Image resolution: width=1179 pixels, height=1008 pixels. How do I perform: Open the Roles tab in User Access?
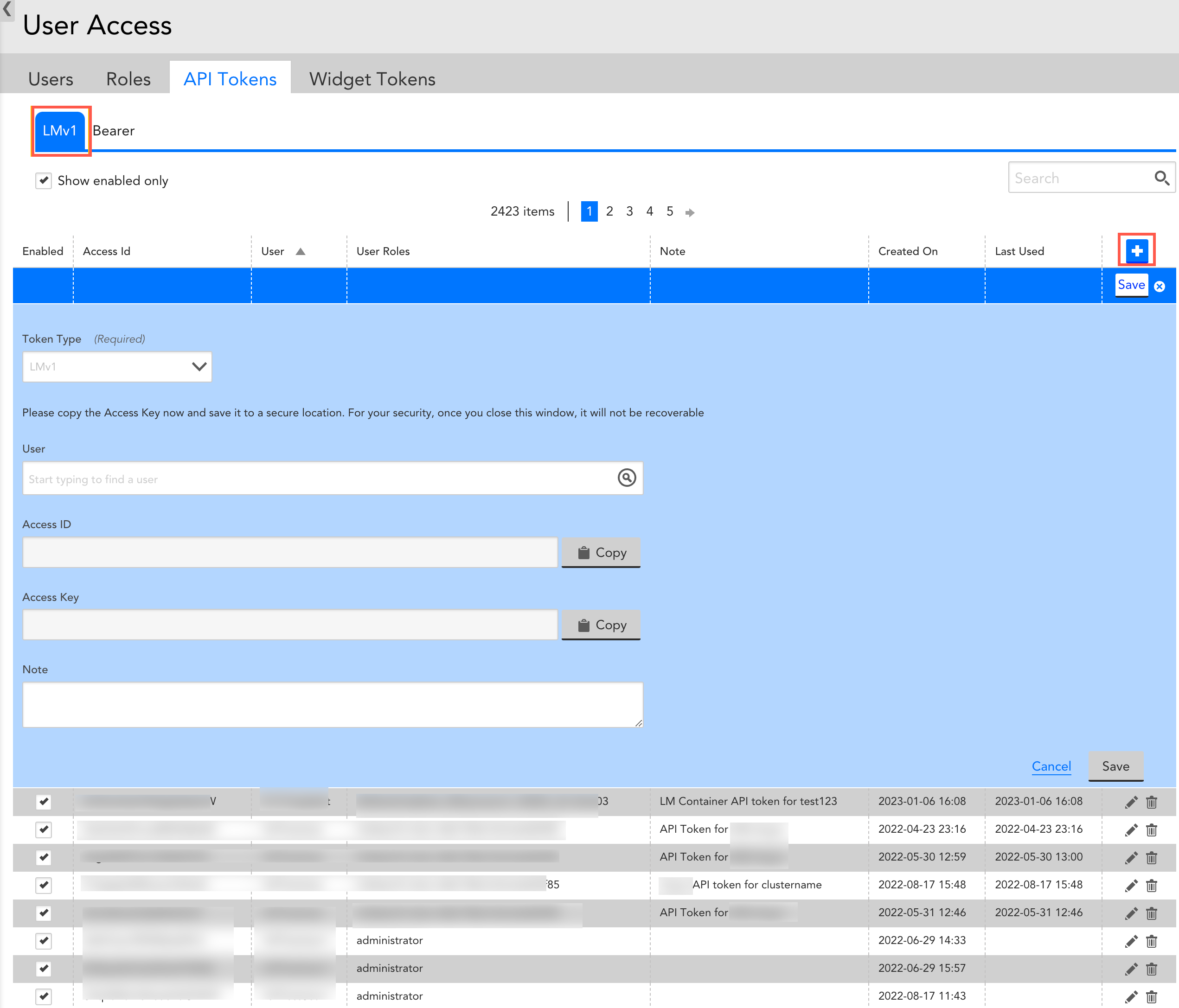coord(128,78)
